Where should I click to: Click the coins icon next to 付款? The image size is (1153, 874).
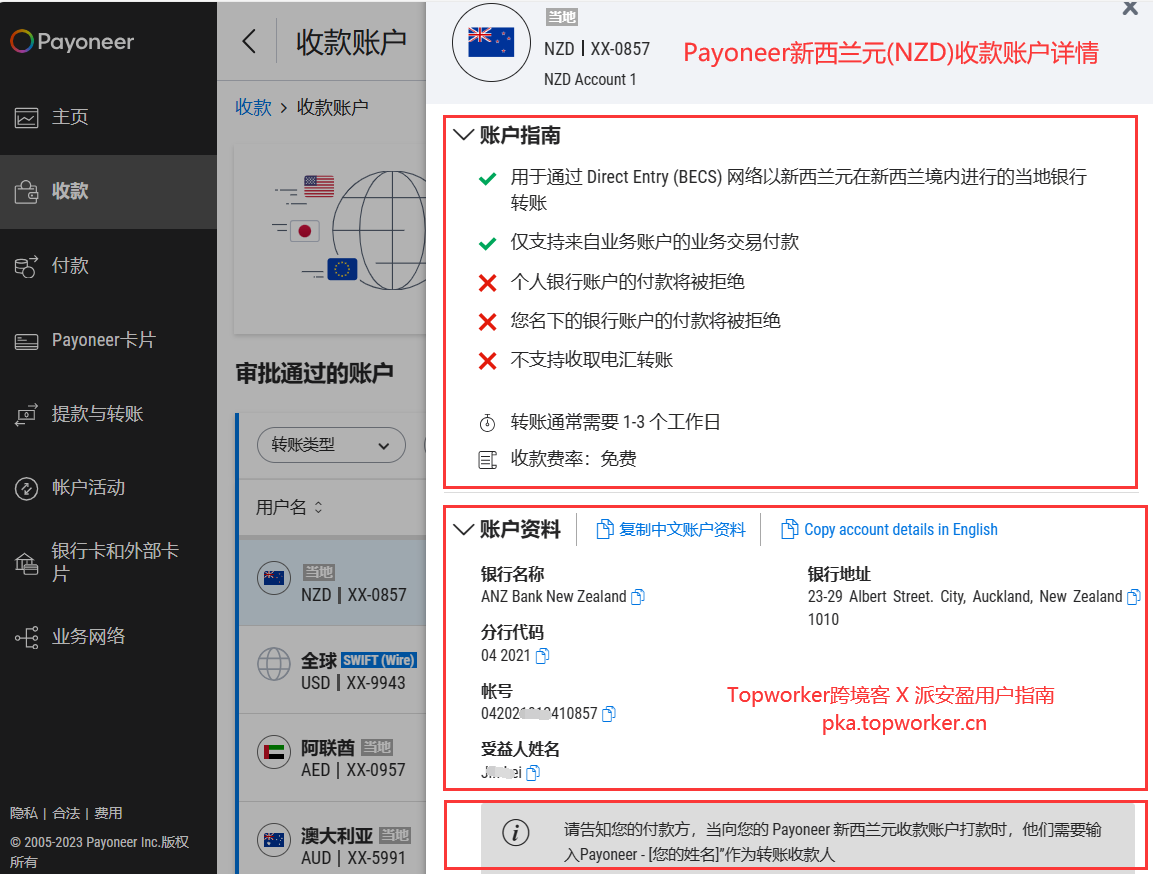26,266
